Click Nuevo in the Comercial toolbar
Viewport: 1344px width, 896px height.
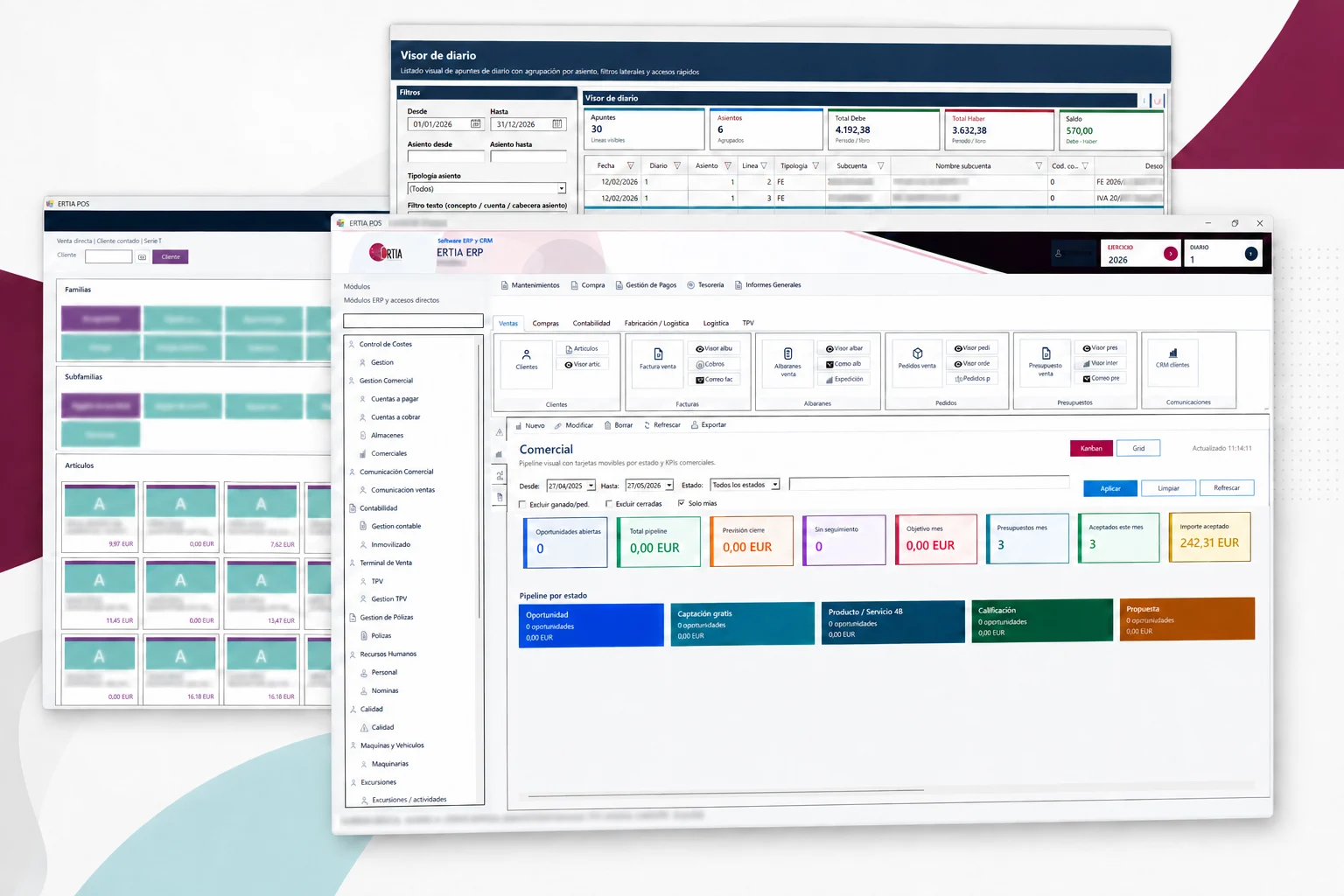tap(530, 426)
